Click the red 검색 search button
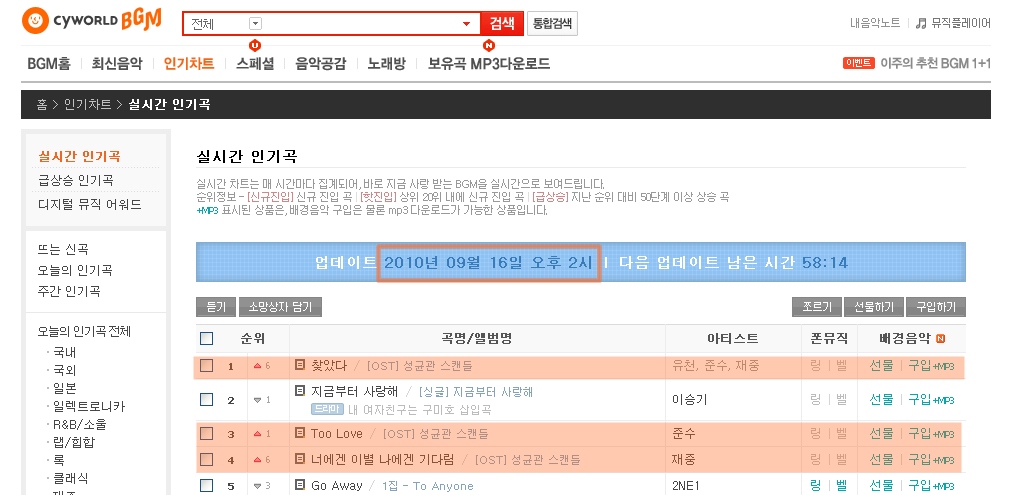Screen dimensions: 1020x495 (502, 23)
